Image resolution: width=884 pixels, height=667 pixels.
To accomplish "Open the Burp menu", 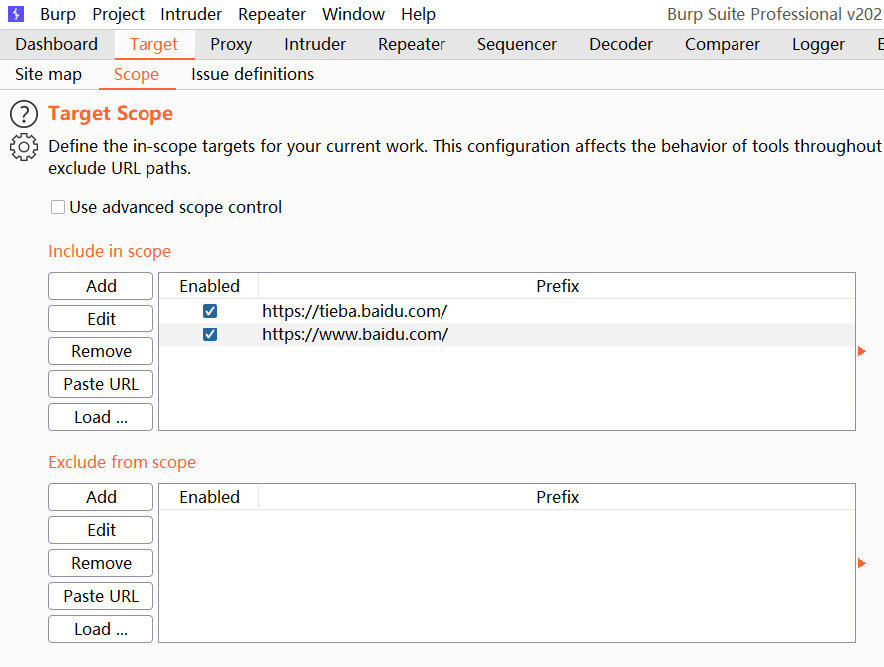I will pos(58,14).
